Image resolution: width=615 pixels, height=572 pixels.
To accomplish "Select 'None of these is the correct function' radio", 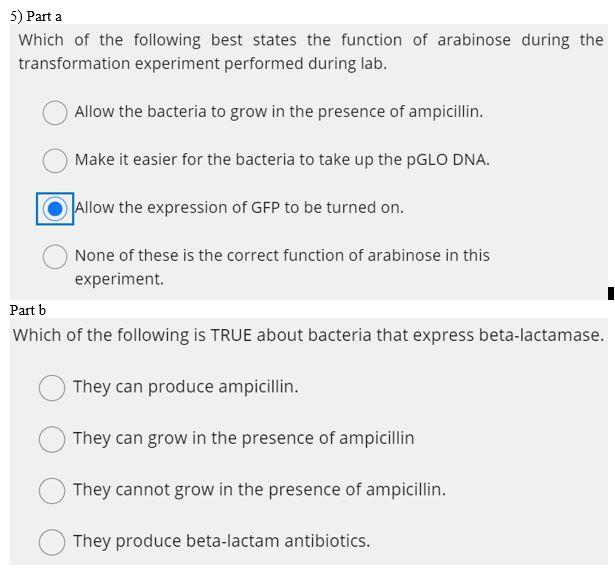I will coord(55,257).
